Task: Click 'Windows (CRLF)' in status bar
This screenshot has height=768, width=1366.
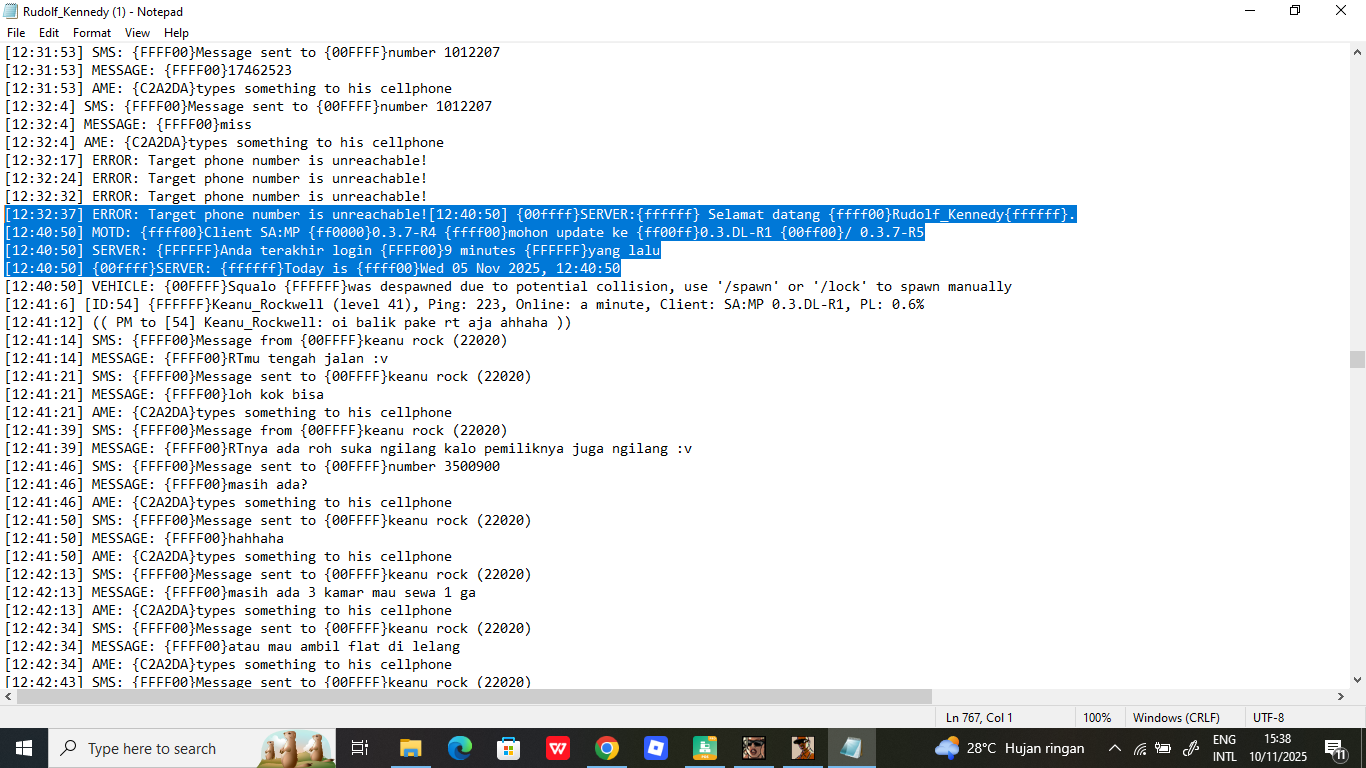Action: 1176,718
